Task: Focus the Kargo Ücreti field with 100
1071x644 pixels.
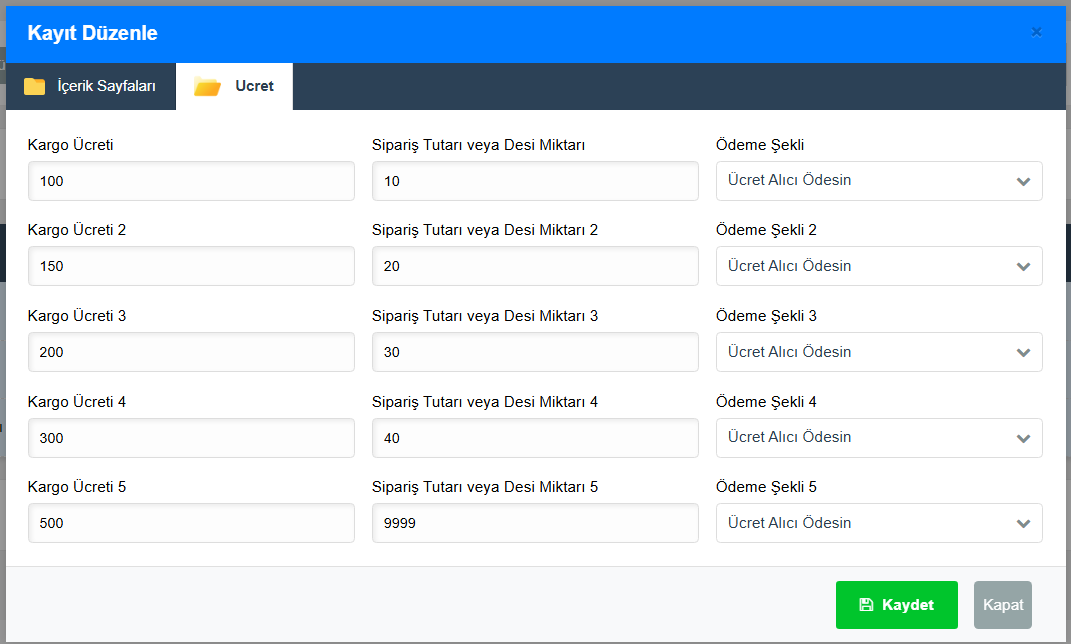Action: [x=191, y=181]
